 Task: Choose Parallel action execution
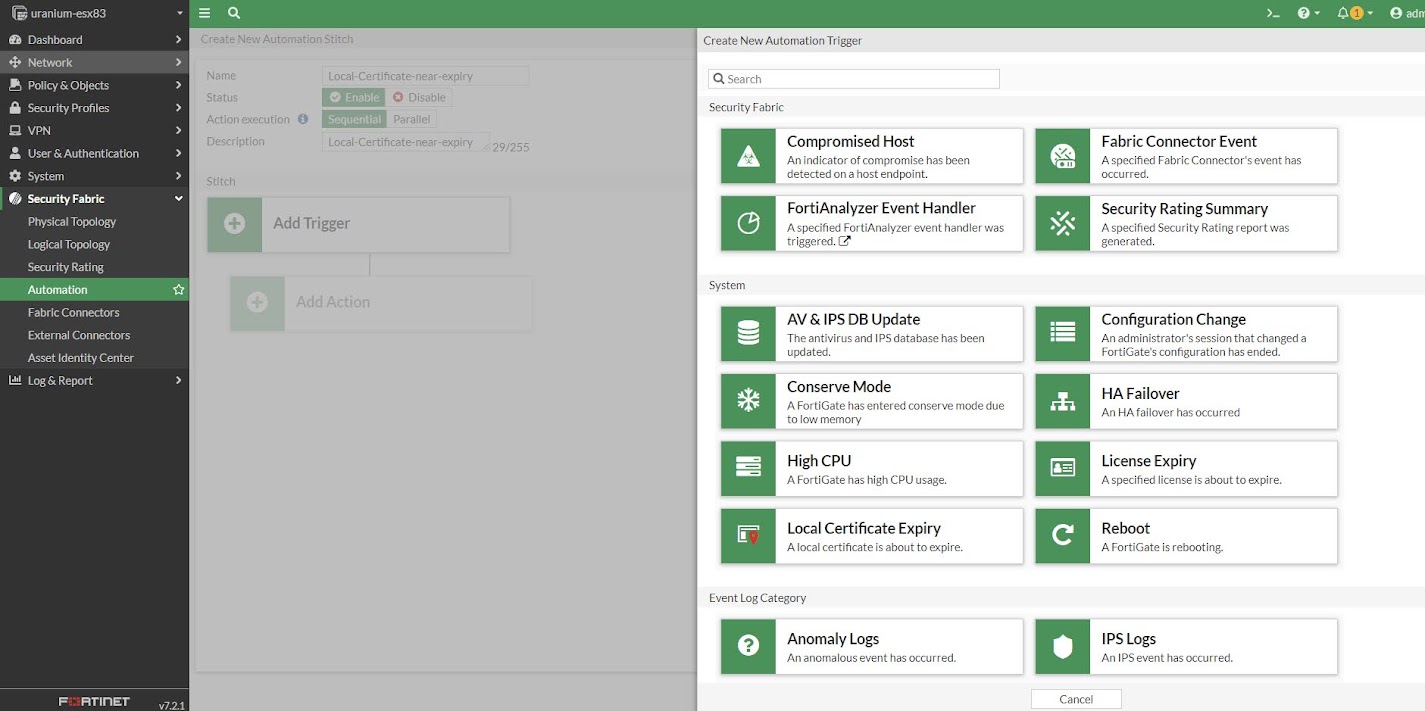pyautogui.click(x=411, y=119)
